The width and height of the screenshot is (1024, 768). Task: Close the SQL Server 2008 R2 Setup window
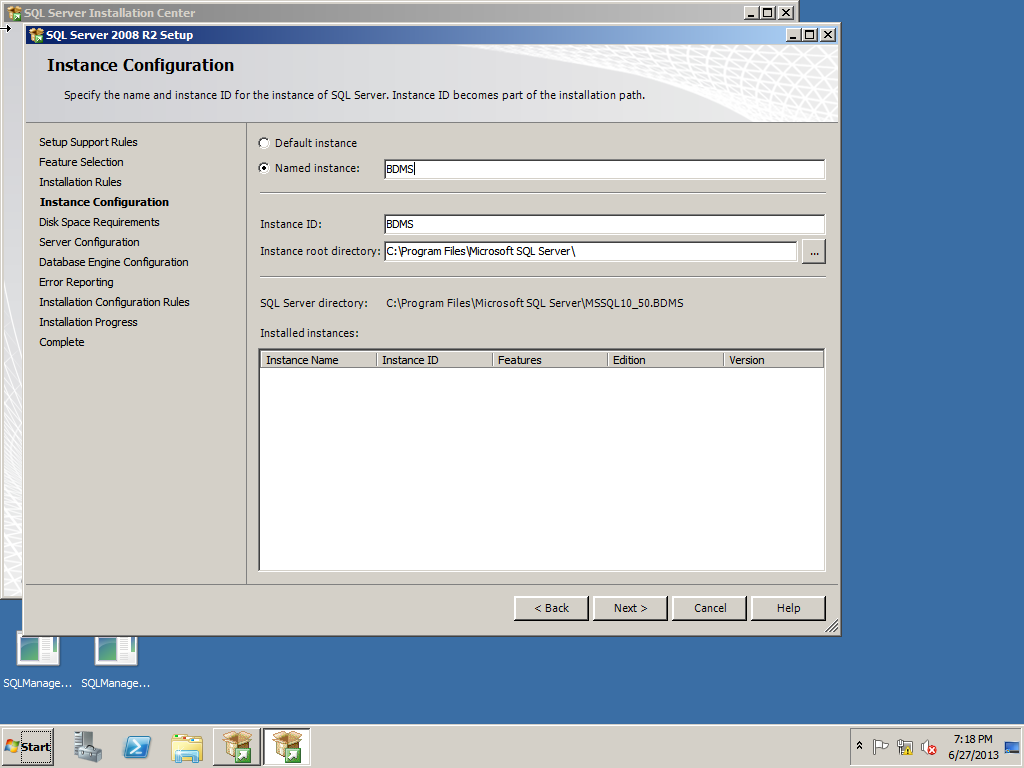point(827,35)
